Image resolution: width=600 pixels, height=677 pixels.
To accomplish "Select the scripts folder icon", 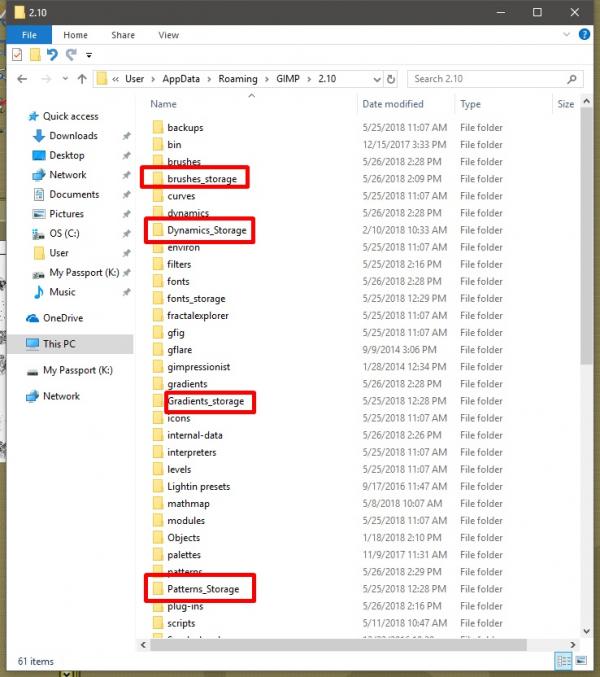I will point(158,623).
